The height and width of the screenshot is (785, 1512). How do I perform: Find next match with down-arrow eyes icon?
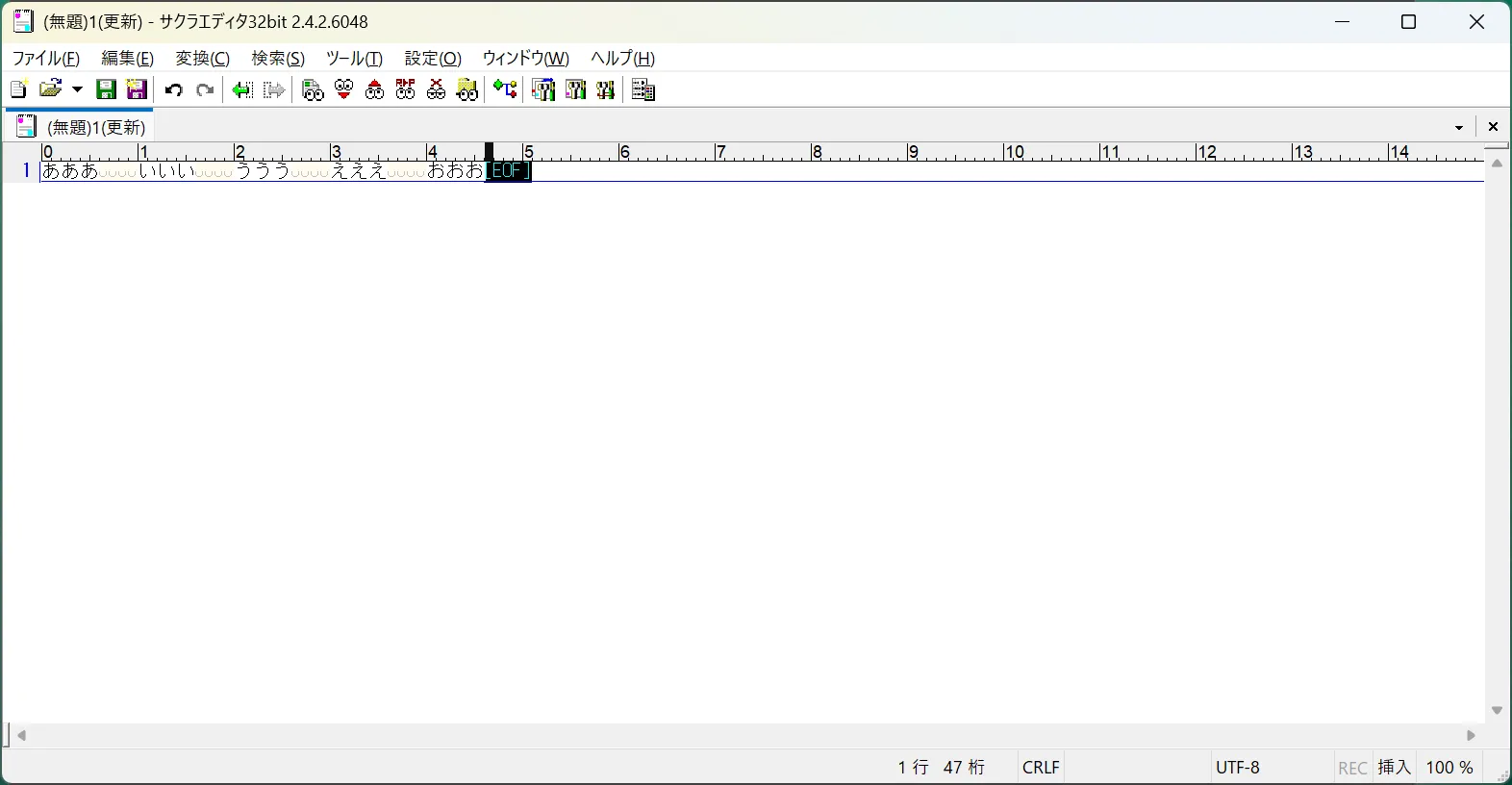[343, 89]
